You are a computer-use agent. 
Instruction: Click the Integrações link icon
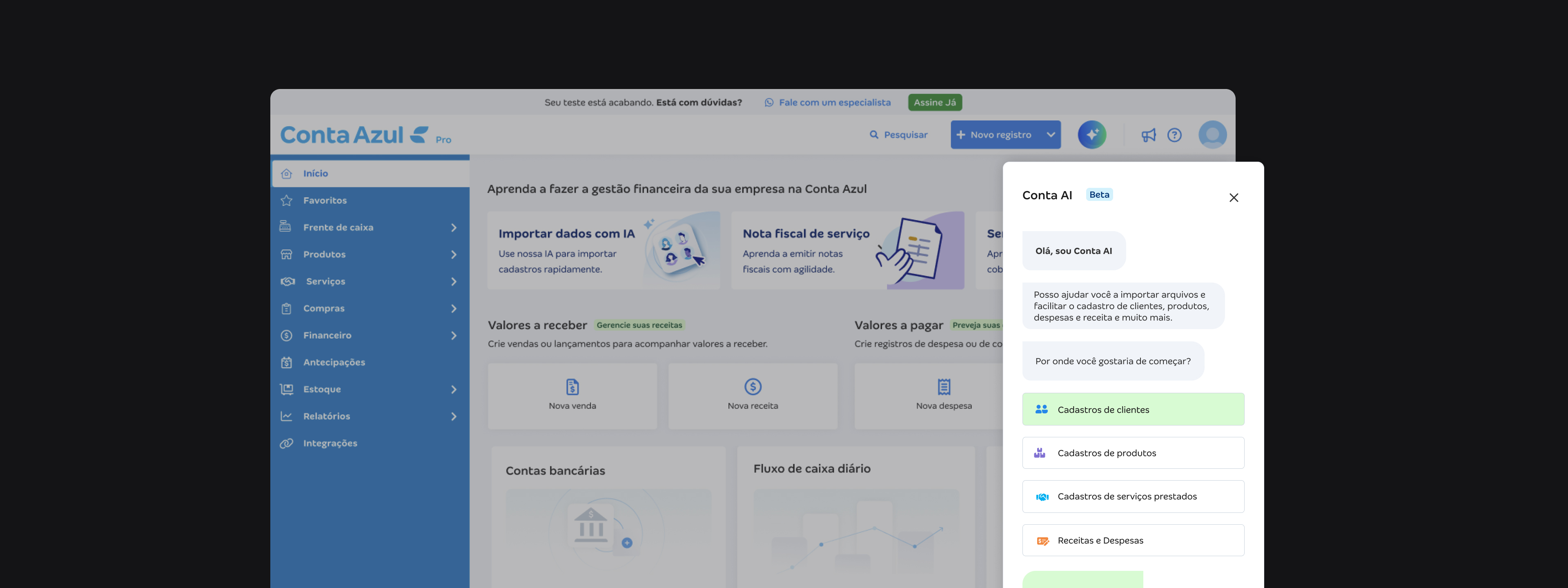point(287,443)
